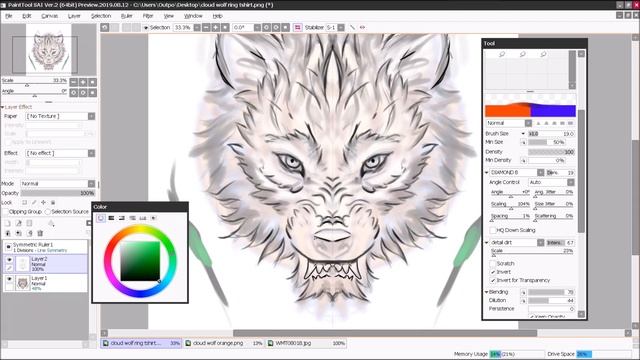Reset Angle using navigator square button
Image resolution: width=640 pixels, height=360 pixels.
tap(93, 93)
